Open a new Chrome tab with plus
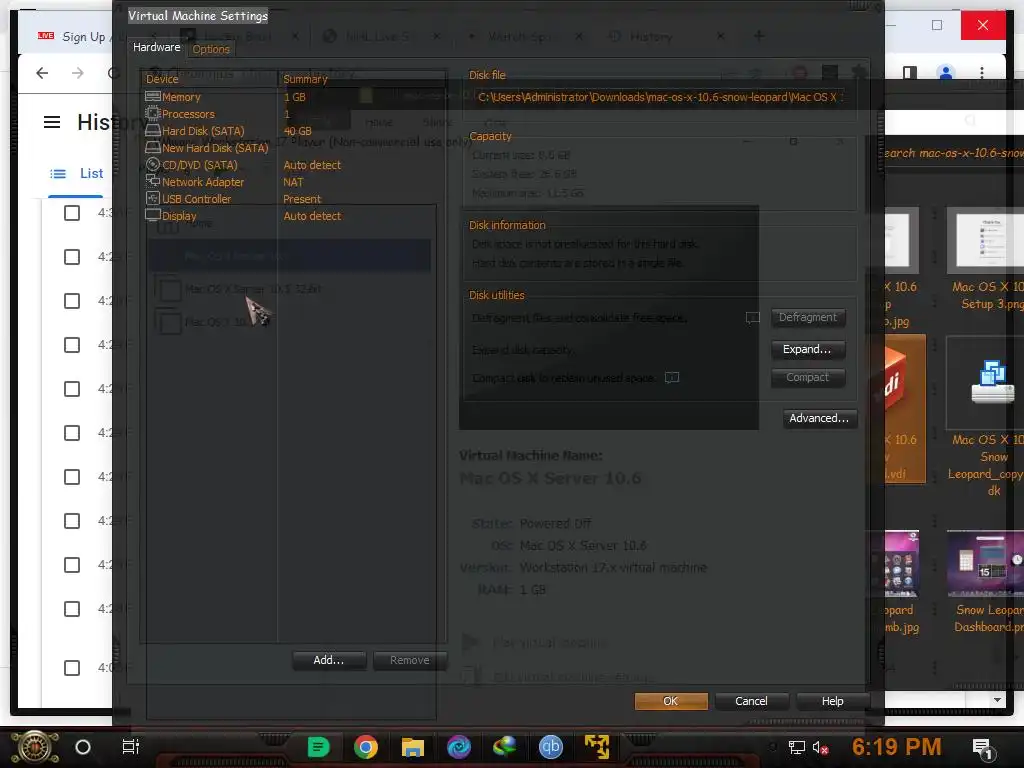1024x768 pixels. pos(759,36)
